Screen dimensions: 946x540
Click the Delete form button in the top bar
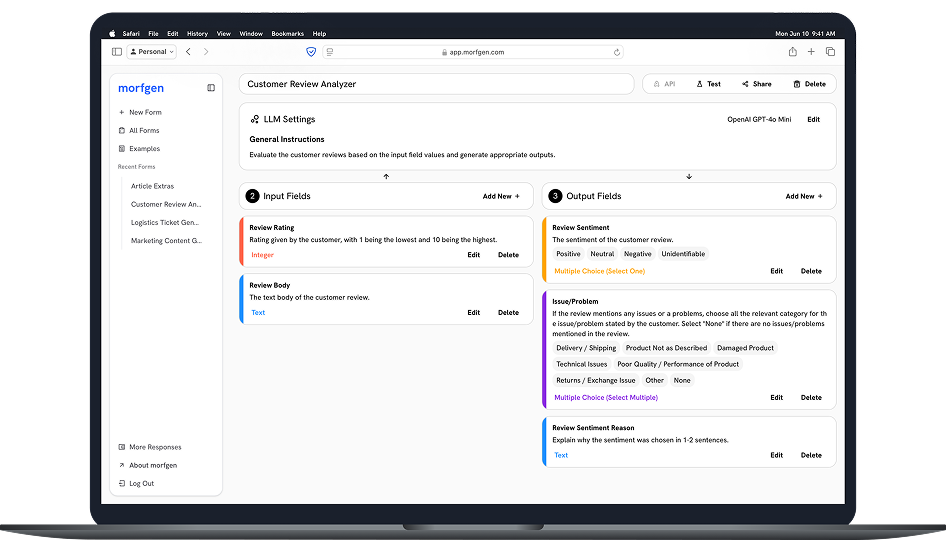click(809, 84)
